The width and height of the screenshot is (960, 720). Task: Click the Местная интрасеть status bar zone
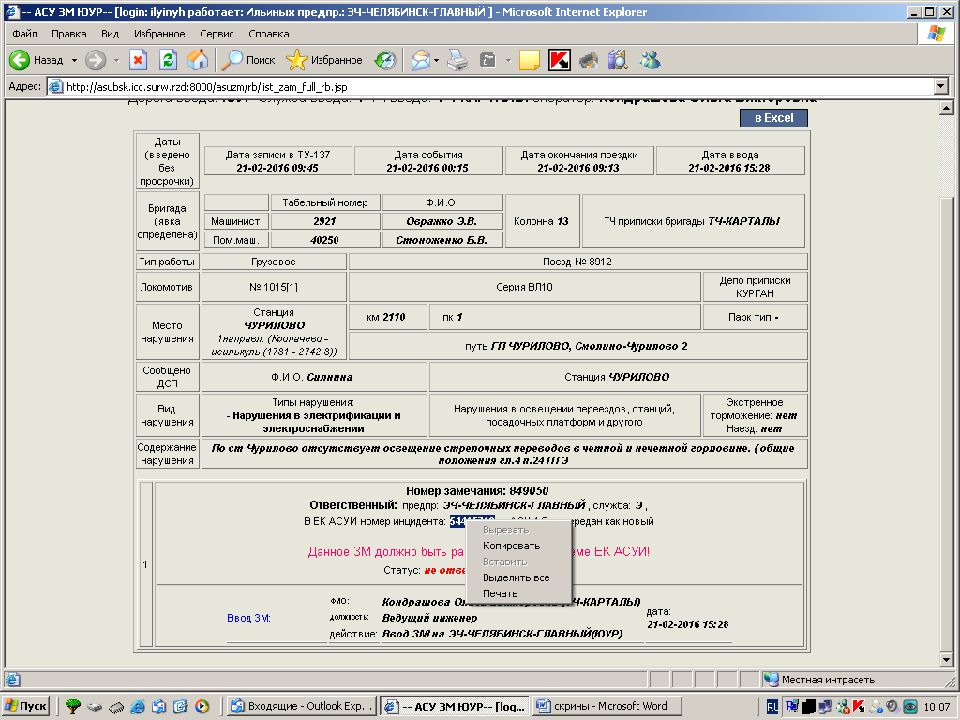coord(857,679)
